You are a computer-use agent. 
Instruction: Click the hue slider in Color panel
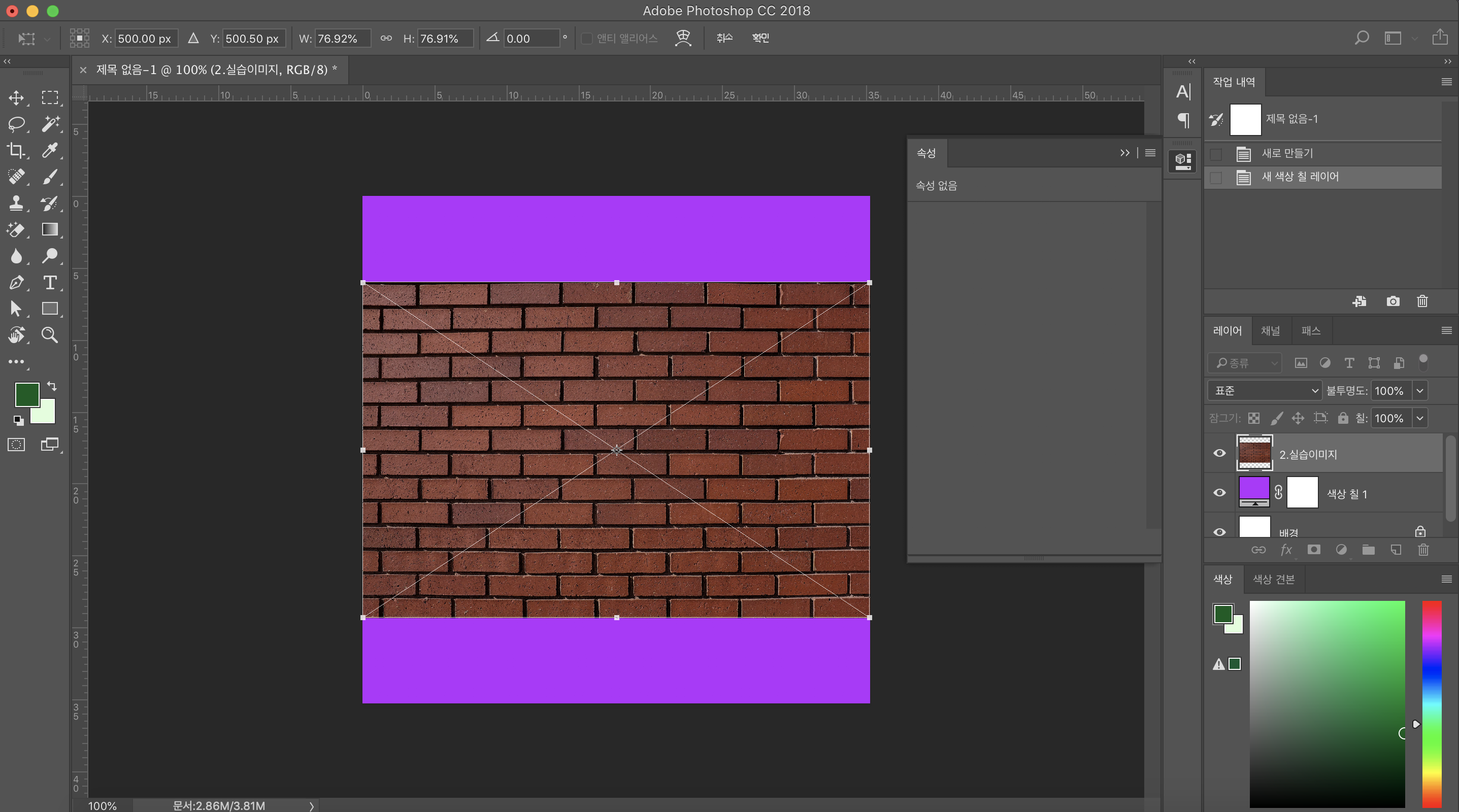point(1432,704)
